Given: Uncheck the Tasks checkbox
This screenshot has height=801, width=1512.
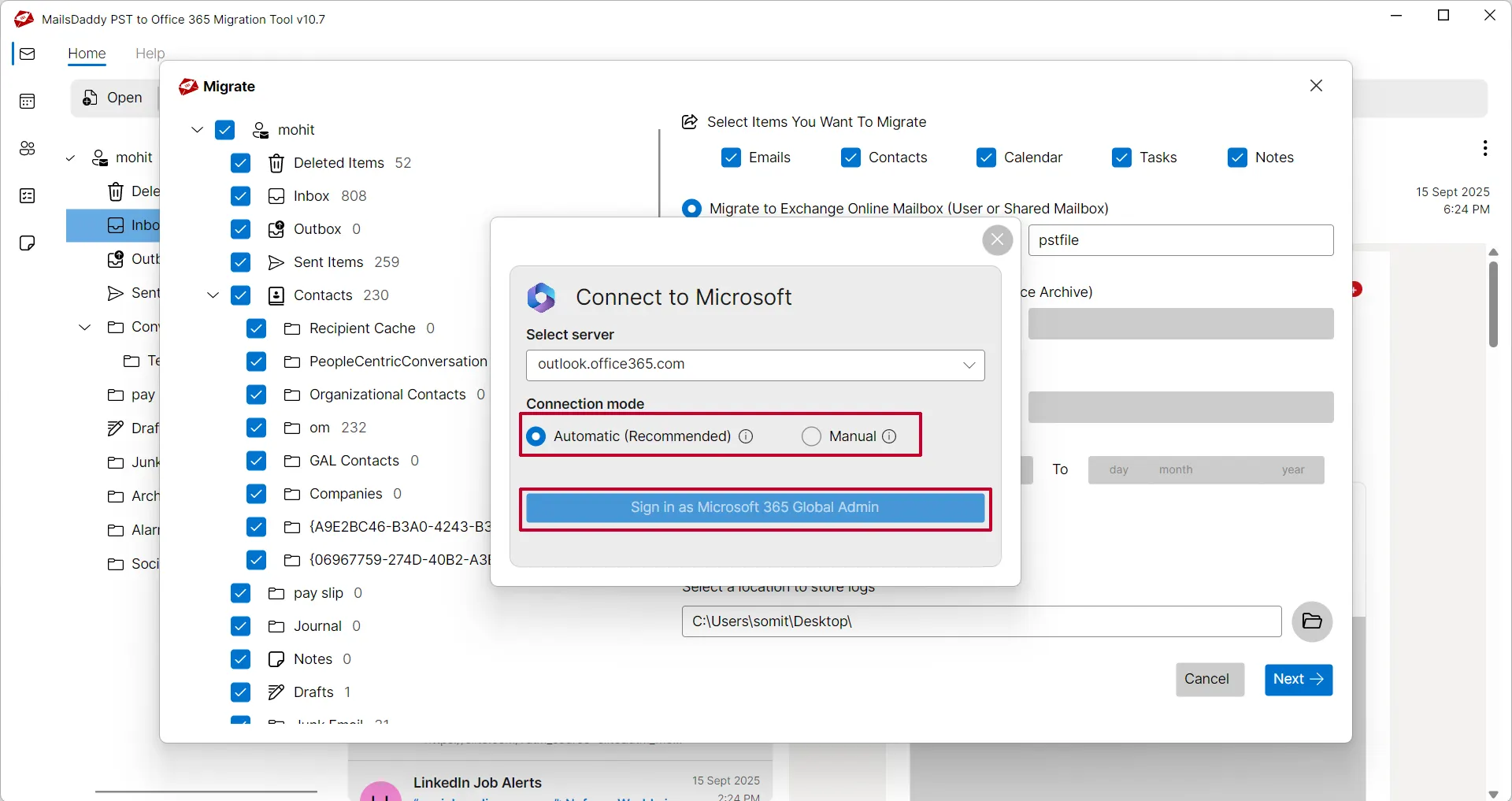Looking at the screenshot, I should [x=1121, y=158].
